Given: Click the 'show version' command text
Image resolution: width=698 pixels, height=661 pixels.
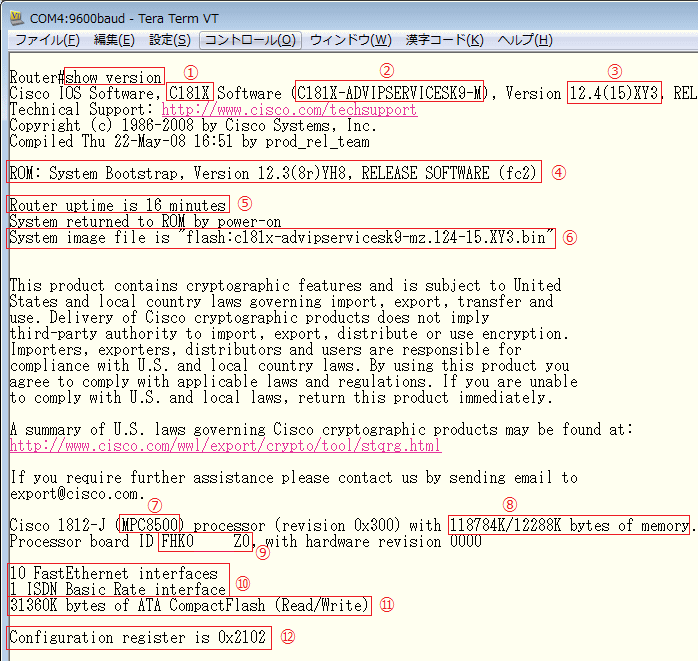Looking at the screenshot, I should pyautogui.click(x=114, y=77).
